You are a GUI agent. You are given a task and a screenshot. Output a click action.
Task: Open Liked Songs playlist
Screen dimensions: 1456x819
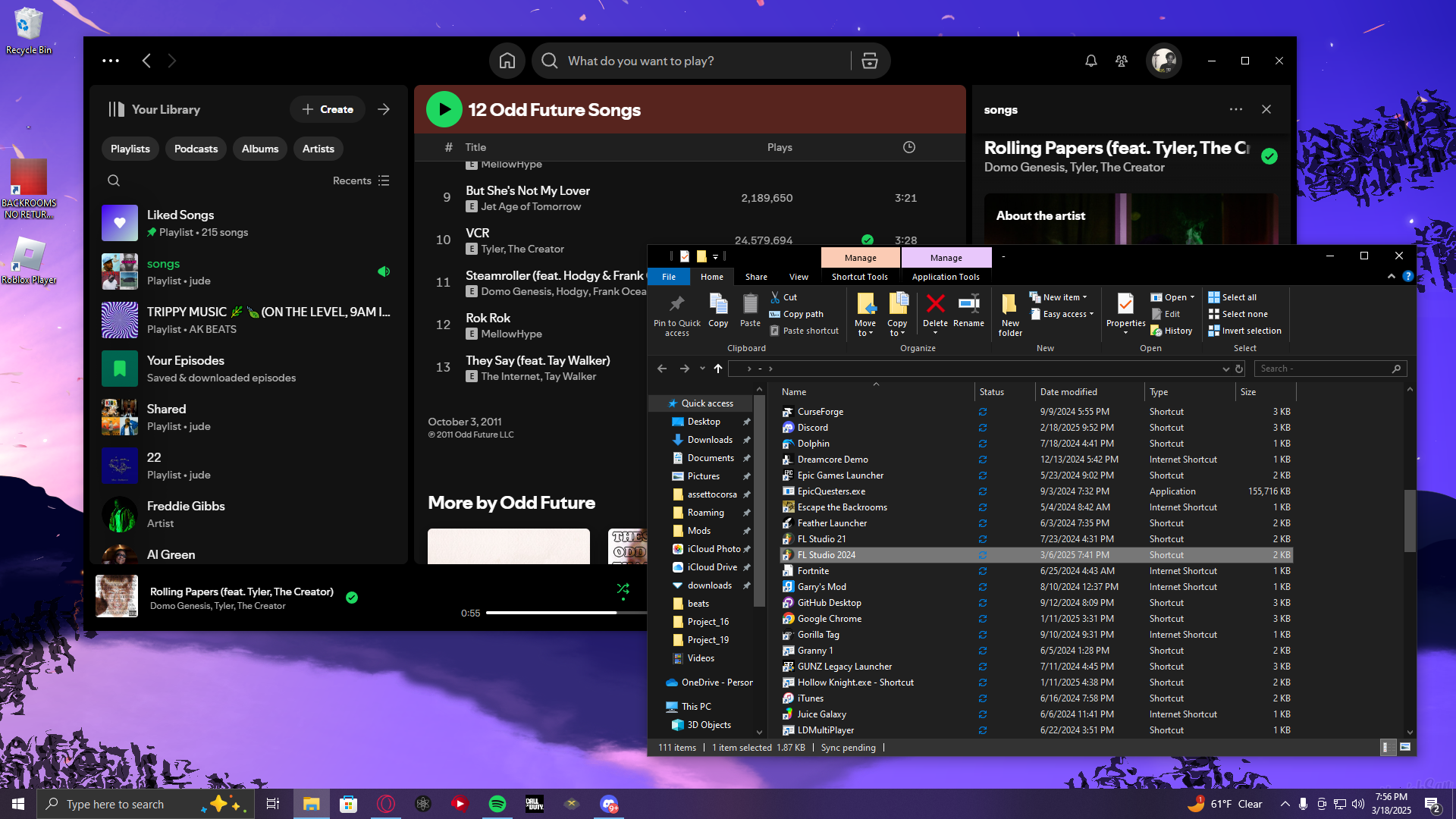tap(250, 223)
